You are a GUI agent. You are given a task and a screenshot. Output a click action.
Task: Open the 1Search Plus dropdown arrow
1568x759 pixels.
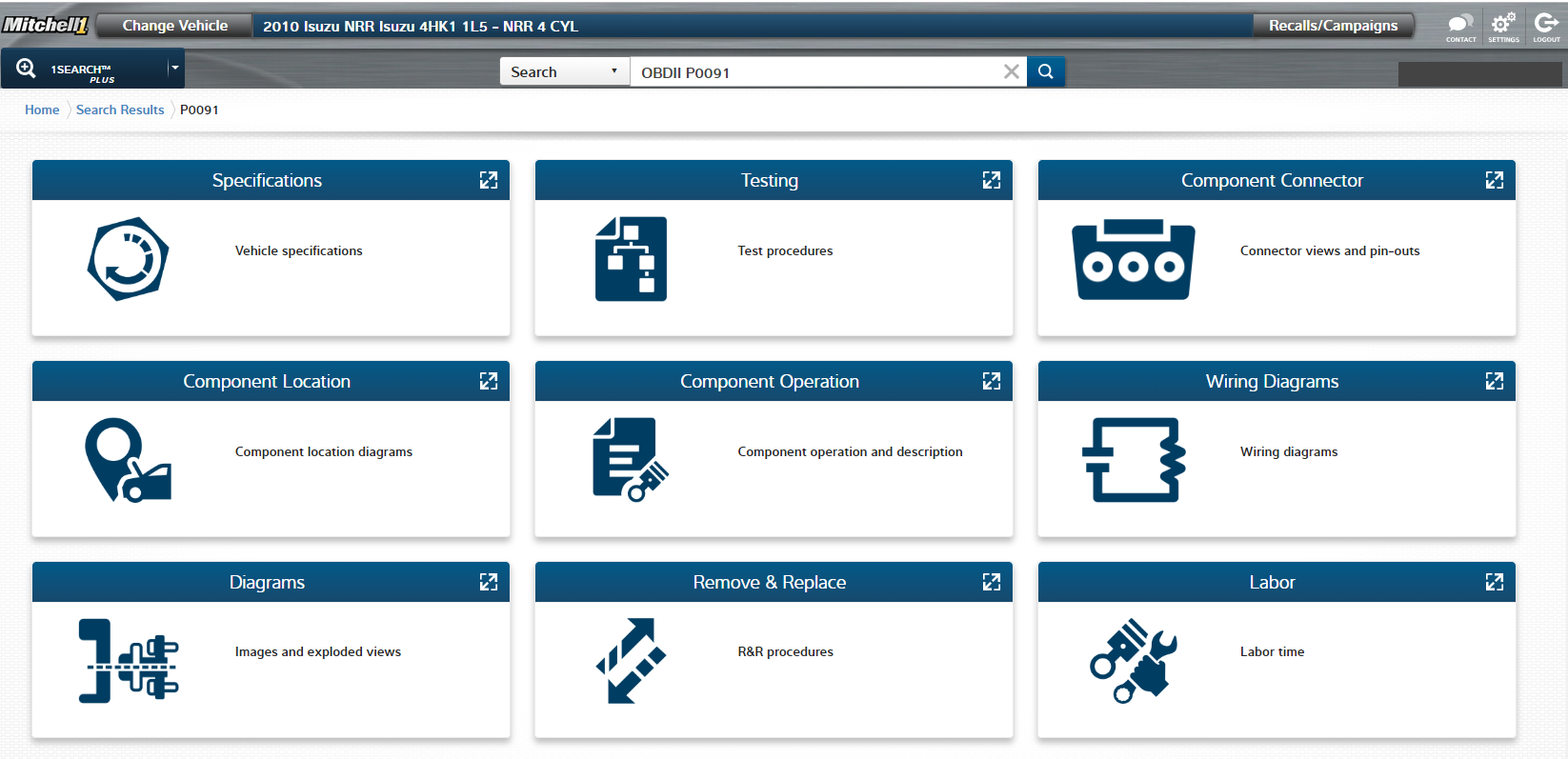tap(175, 69)
